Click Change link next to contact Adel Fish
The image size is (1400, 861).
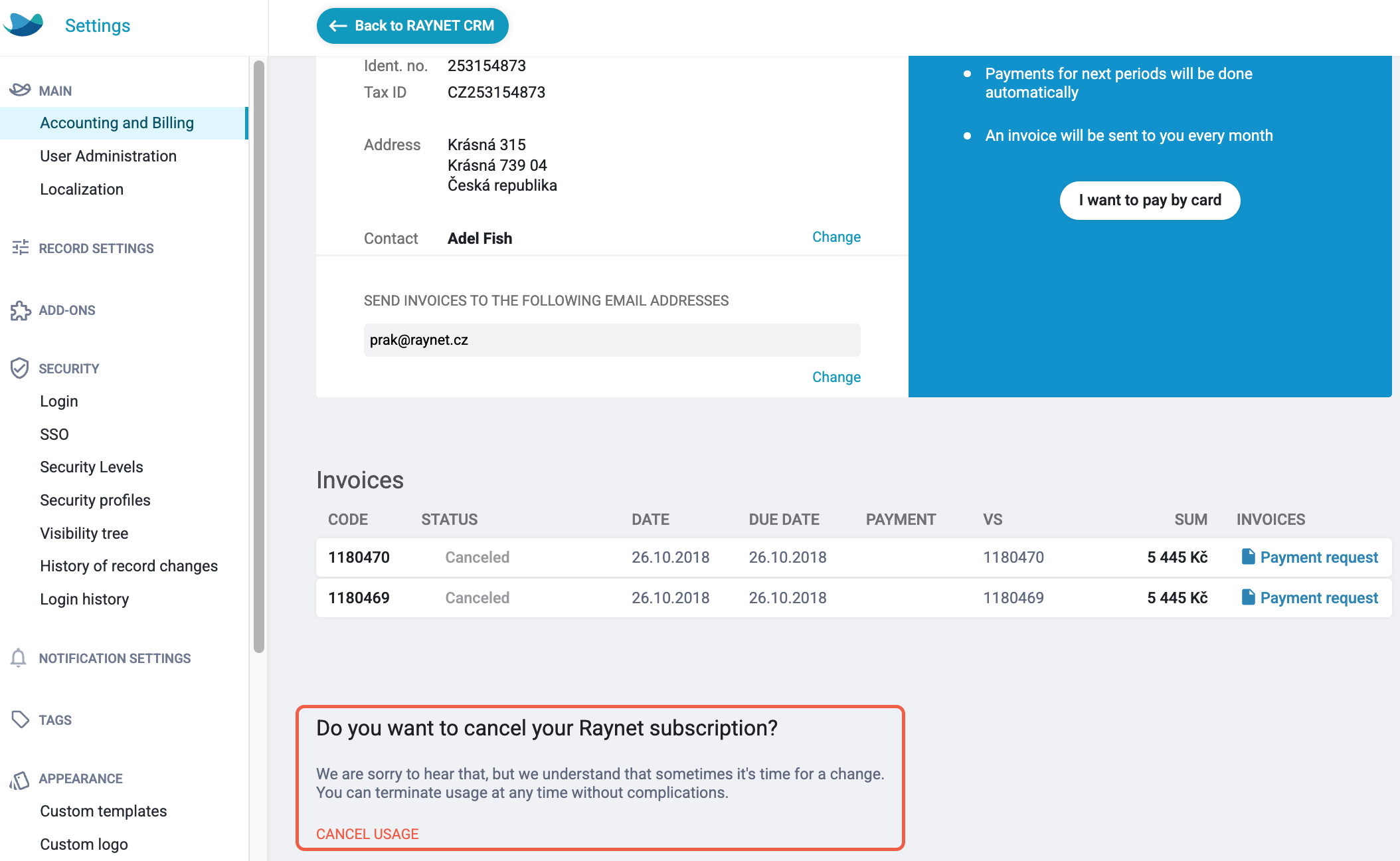click(836, 237)
